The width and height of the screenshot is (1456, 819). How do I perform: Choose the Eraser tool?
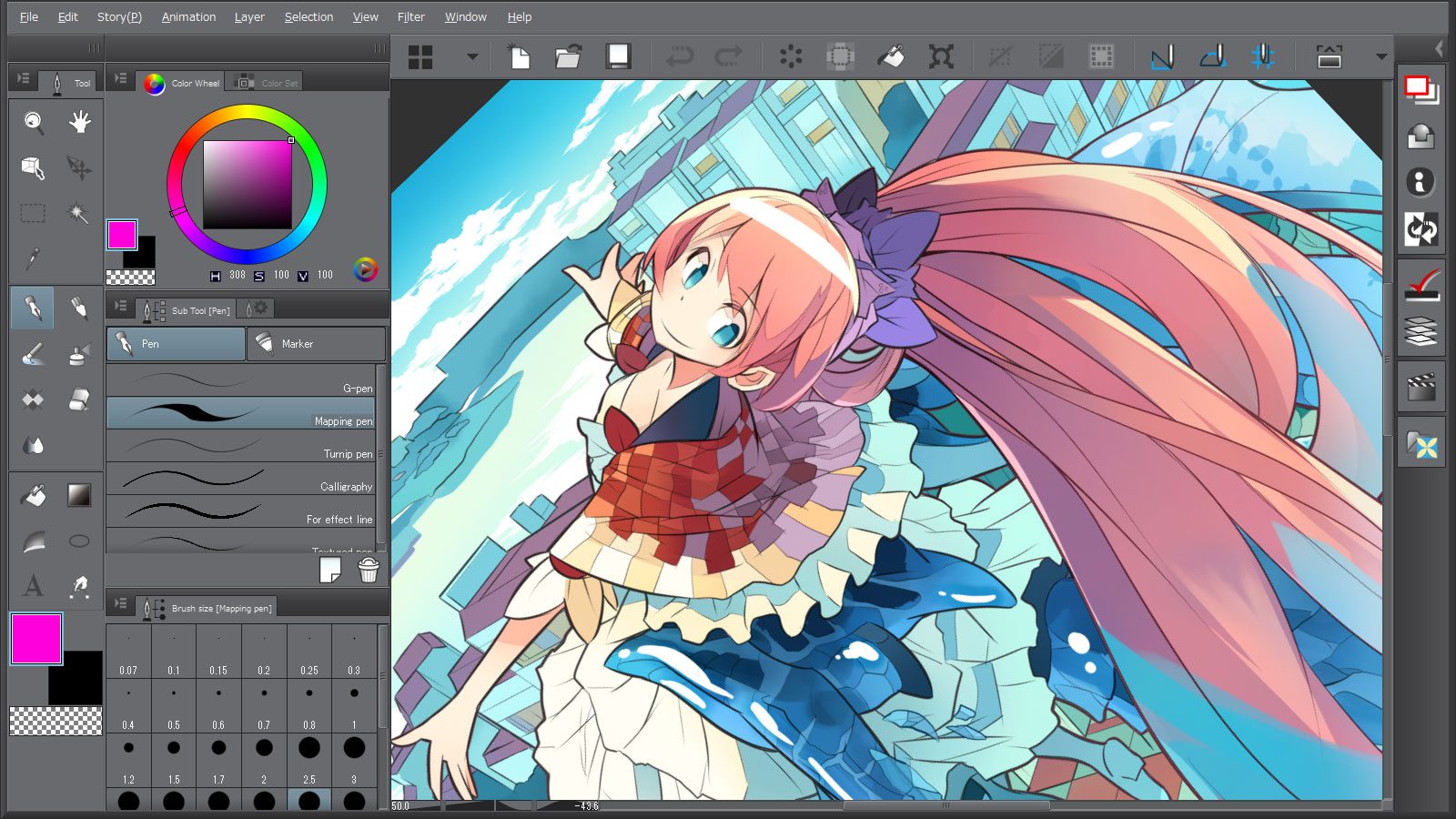coord(79,399)
